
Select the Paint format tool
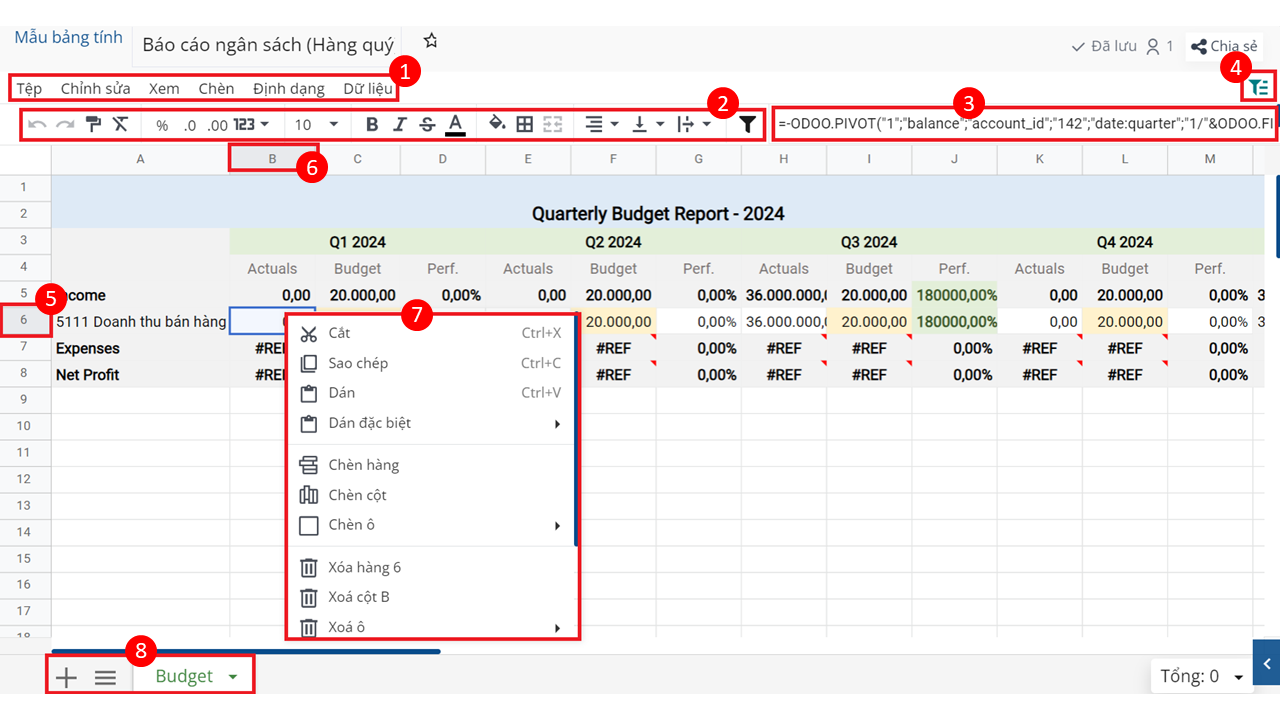[x=93, y=124]
